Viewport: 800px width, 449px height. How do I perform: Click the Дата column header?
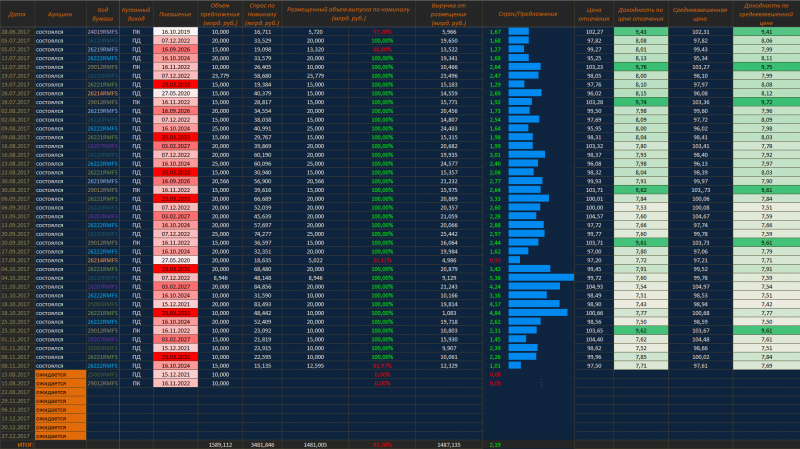(x=17, y=15)
